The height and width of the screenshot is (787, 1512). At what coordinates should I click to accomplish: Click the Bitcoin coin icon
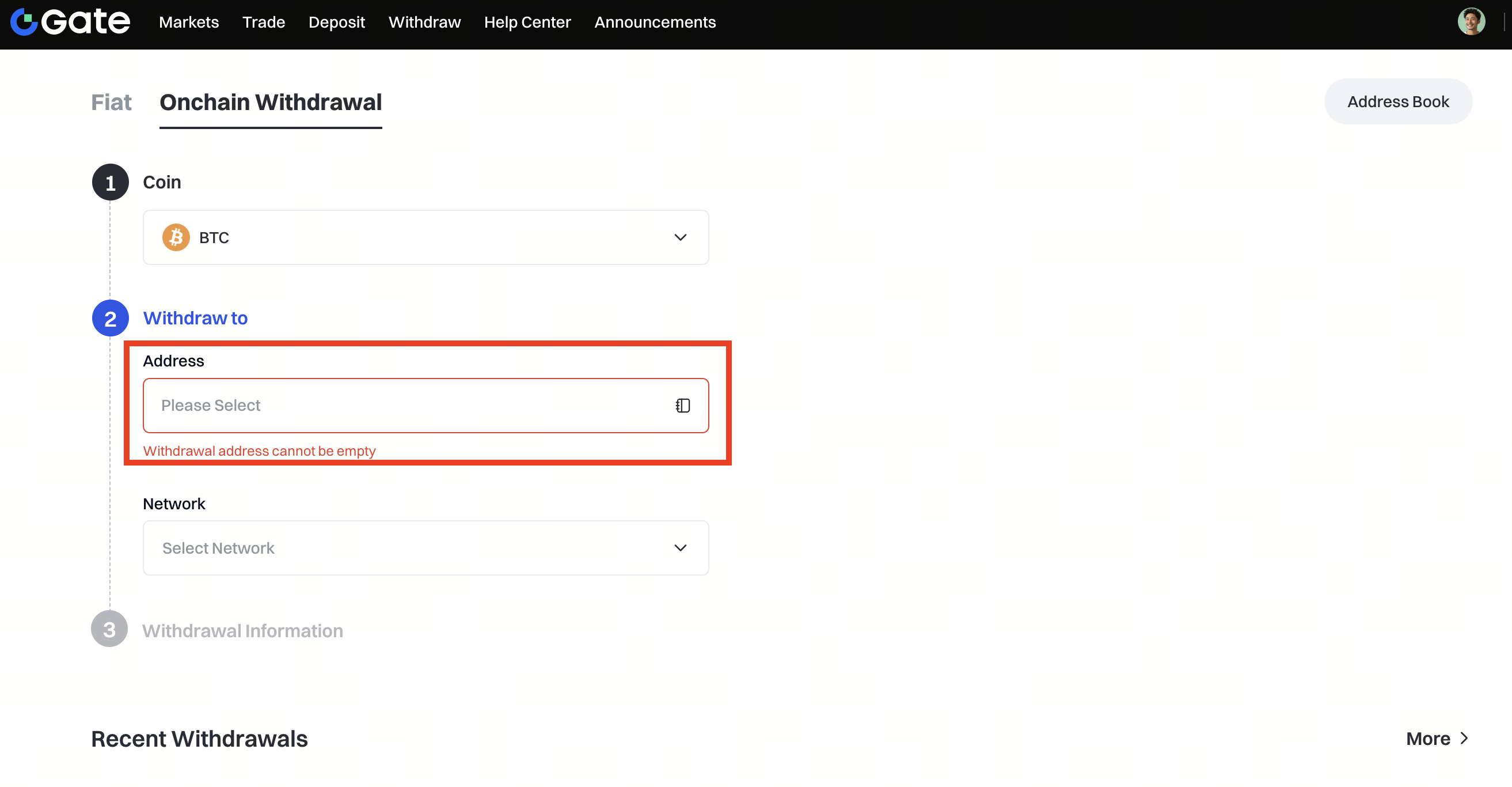(x=176, y=237)
